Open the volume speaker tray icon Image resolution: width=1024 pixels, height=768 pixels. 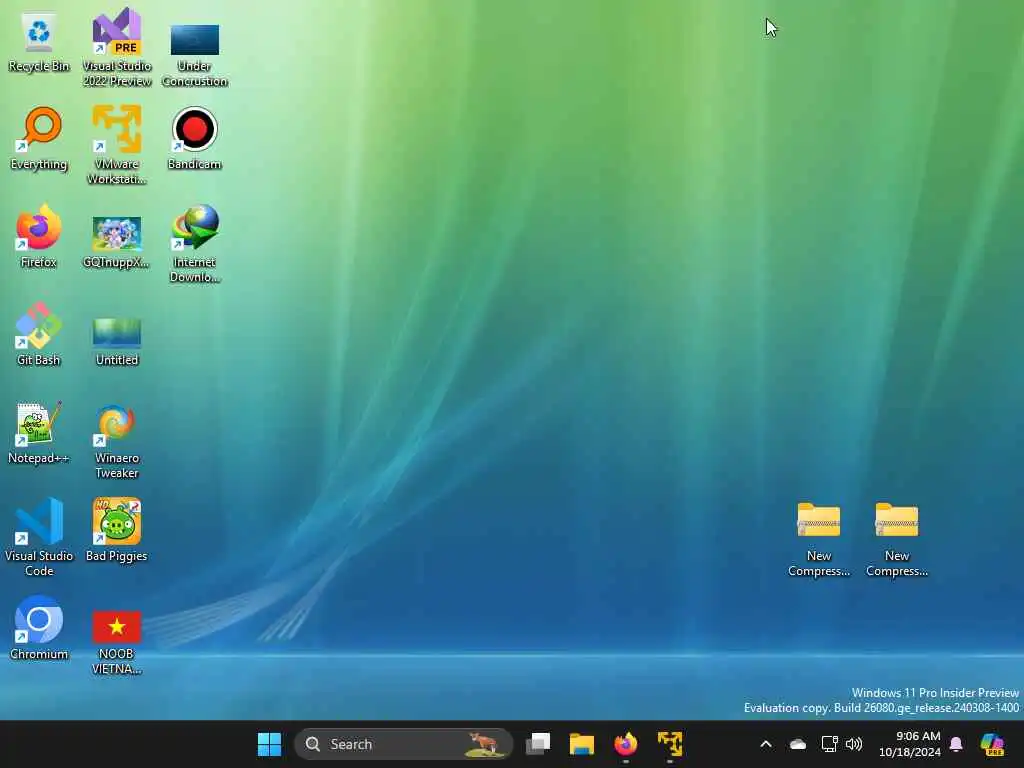coord(854,744)
